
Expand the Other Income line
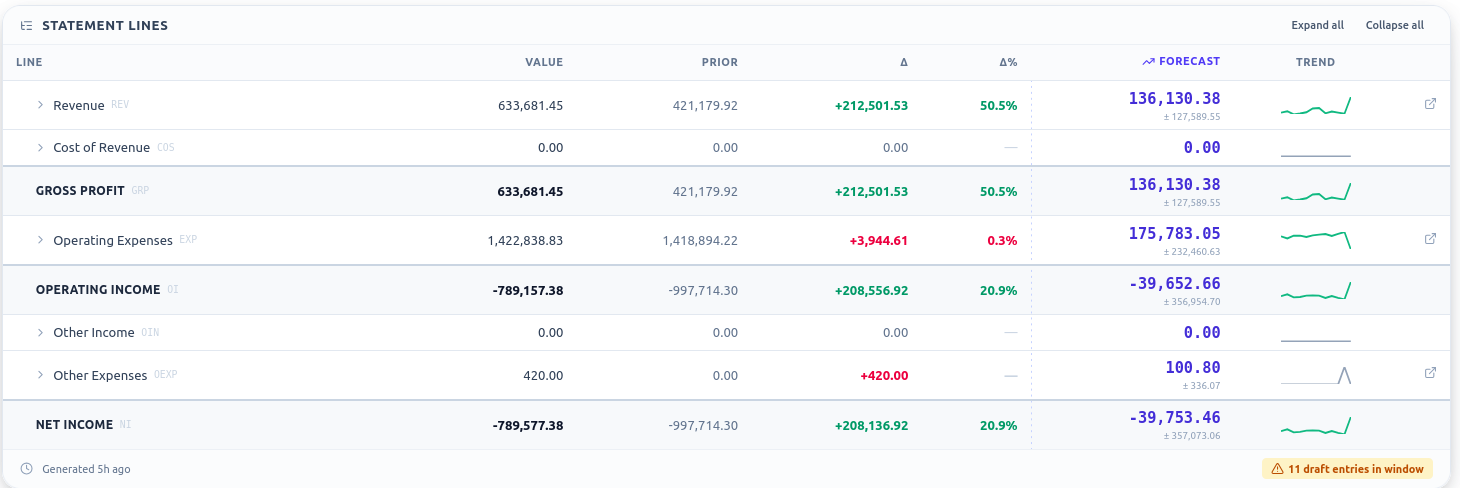[40, 332]
